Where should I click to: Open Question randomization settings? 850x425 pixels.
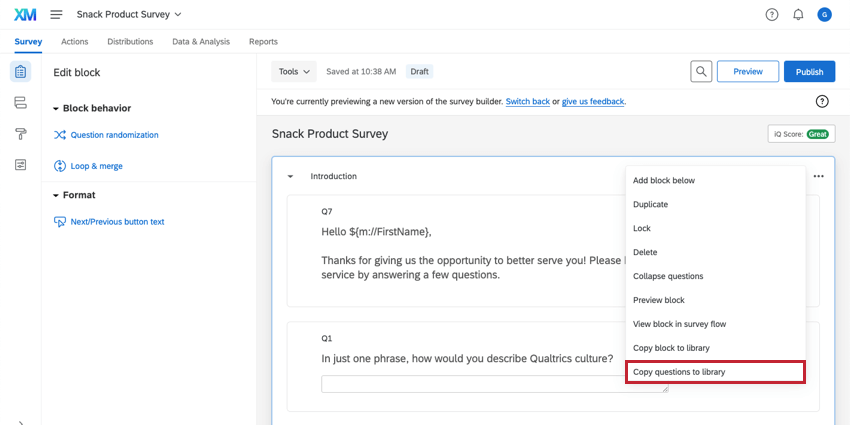point(114,135)
